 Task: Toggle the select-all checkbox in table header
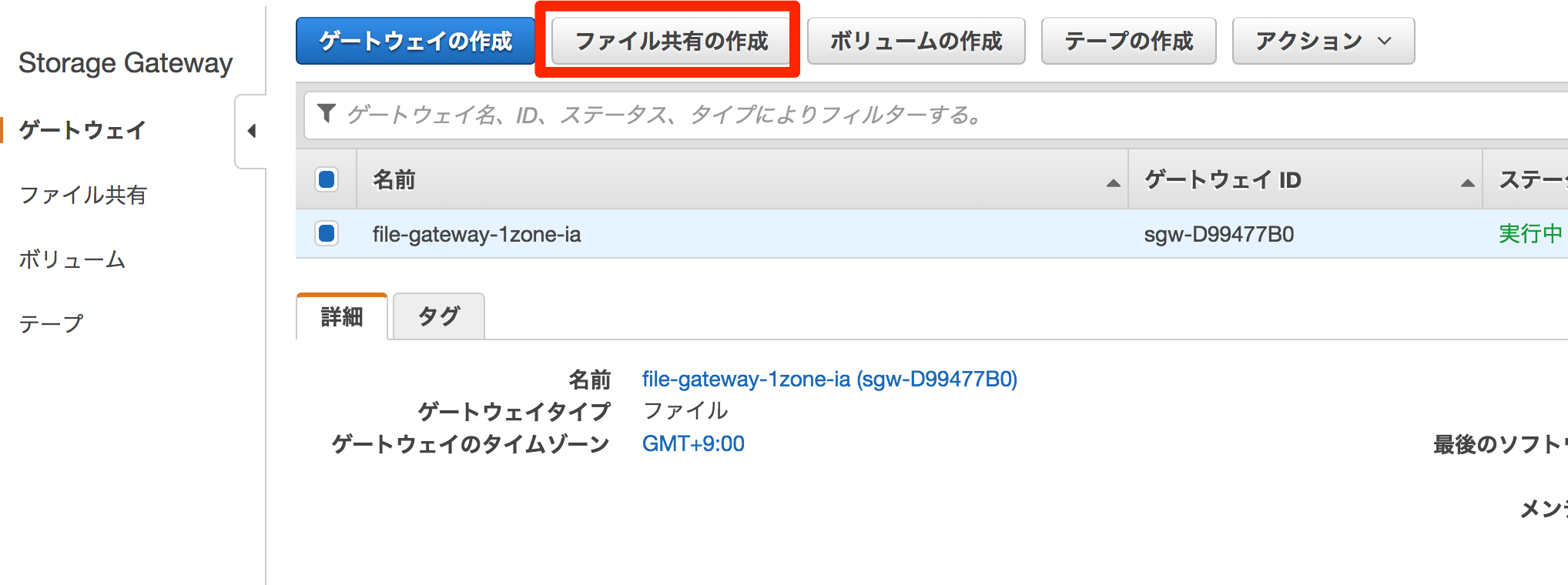(327, 179)
